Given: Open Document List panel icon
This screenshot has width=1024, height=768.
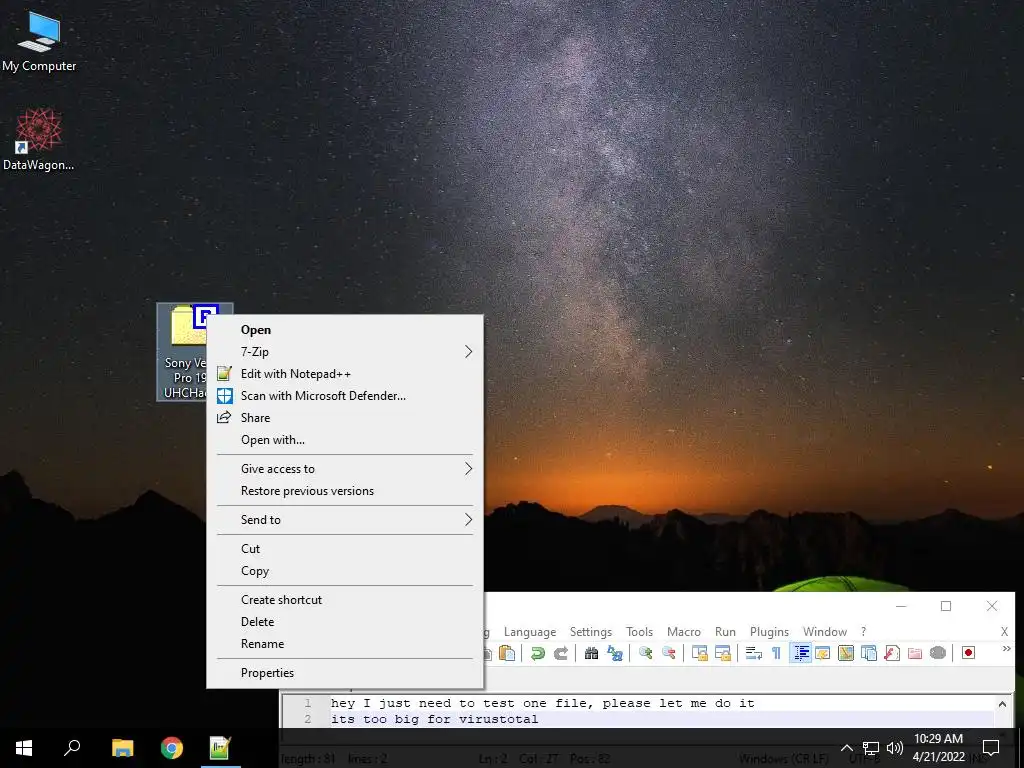Looking at the screenshot, I should (x=869, y=653).
